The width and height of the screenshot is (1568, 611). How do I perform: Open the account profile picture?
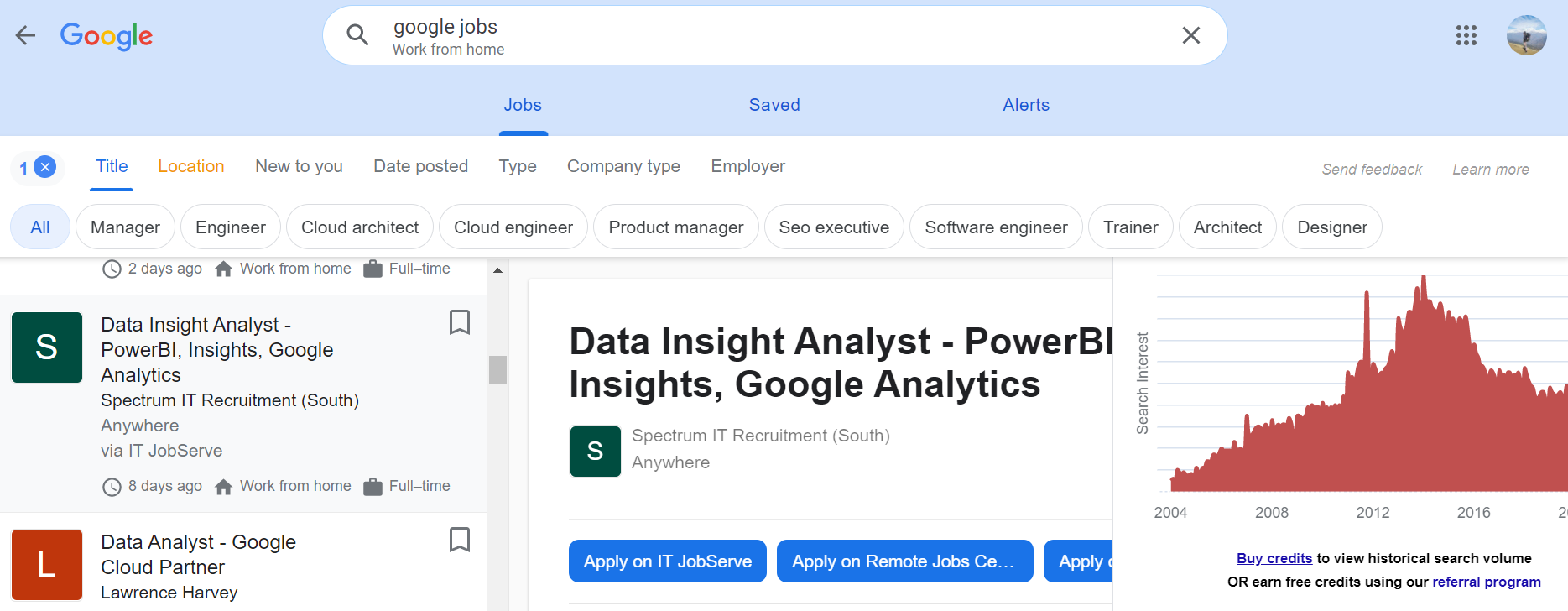coord(1526,35)
